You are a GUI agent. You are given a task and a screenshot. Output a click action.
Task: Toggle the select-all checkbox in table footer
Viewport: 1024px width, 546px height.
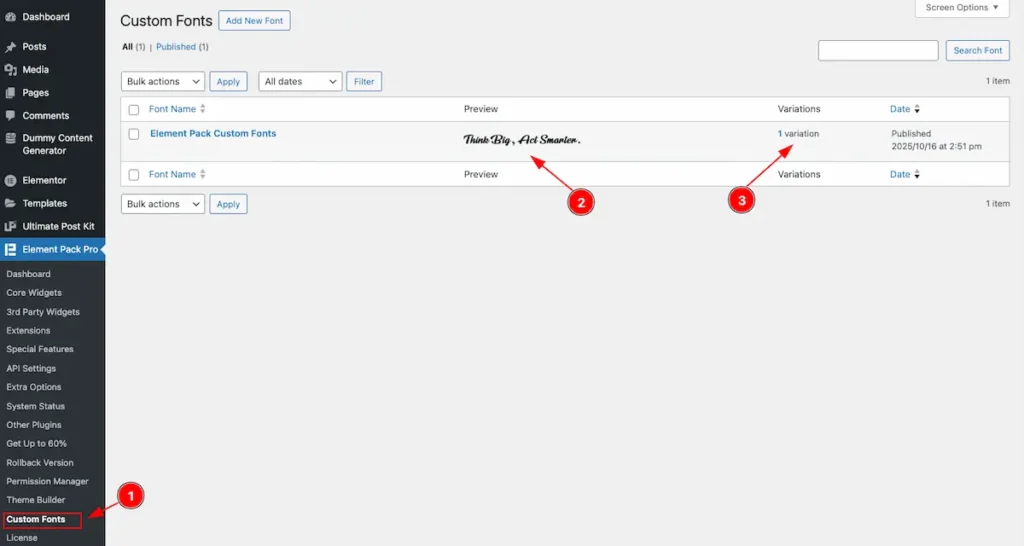134,175
